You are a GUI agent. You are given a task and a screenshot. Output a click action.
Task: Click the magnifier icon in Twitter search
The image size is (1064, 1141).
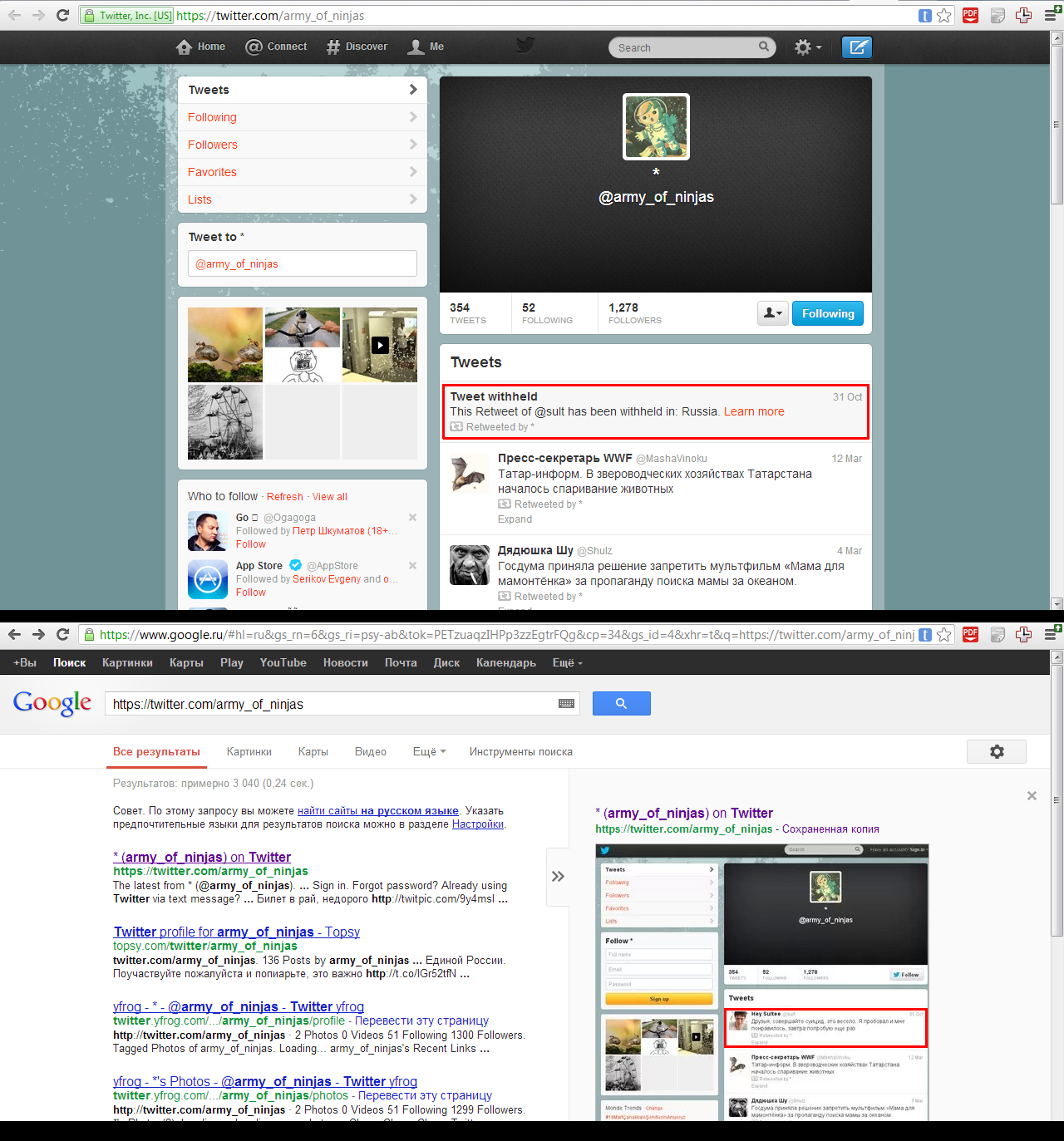[764, 47]
